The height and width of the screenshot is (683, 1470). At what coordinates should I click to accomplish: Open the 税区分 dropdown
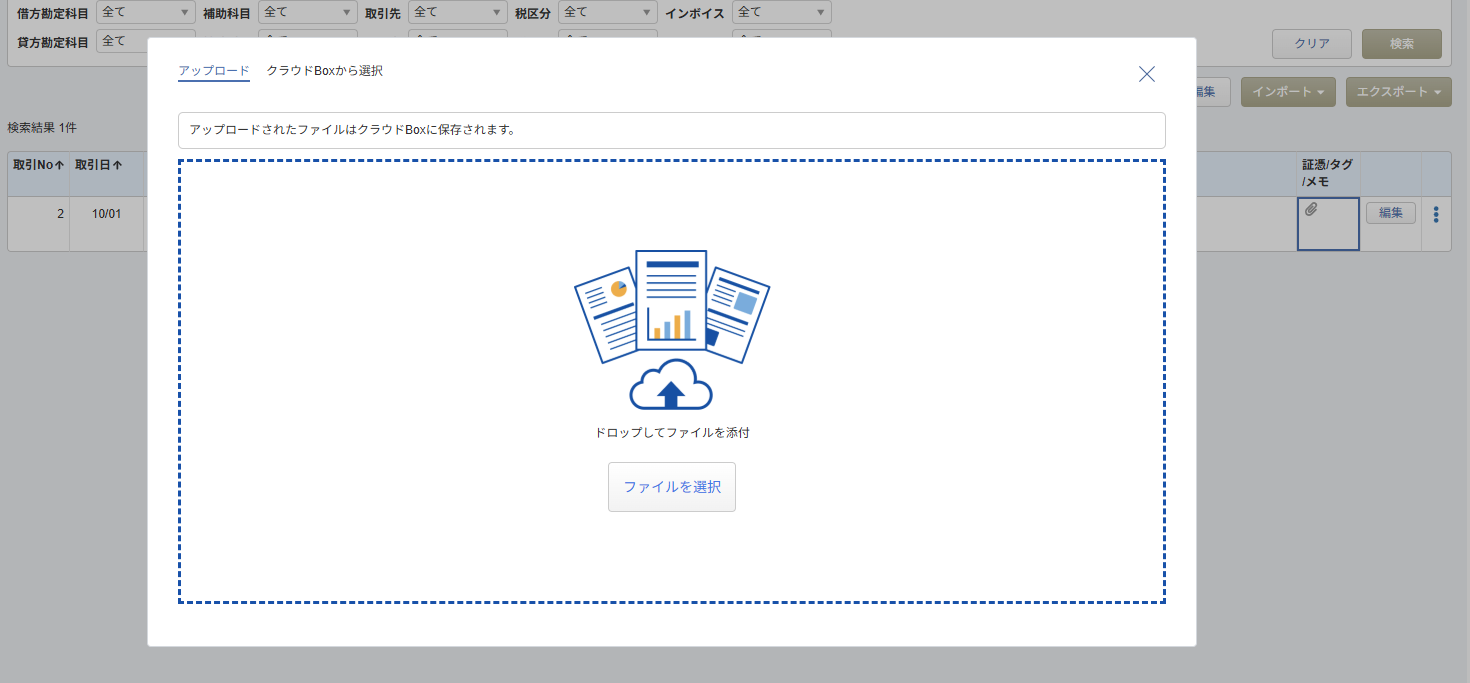607,12
